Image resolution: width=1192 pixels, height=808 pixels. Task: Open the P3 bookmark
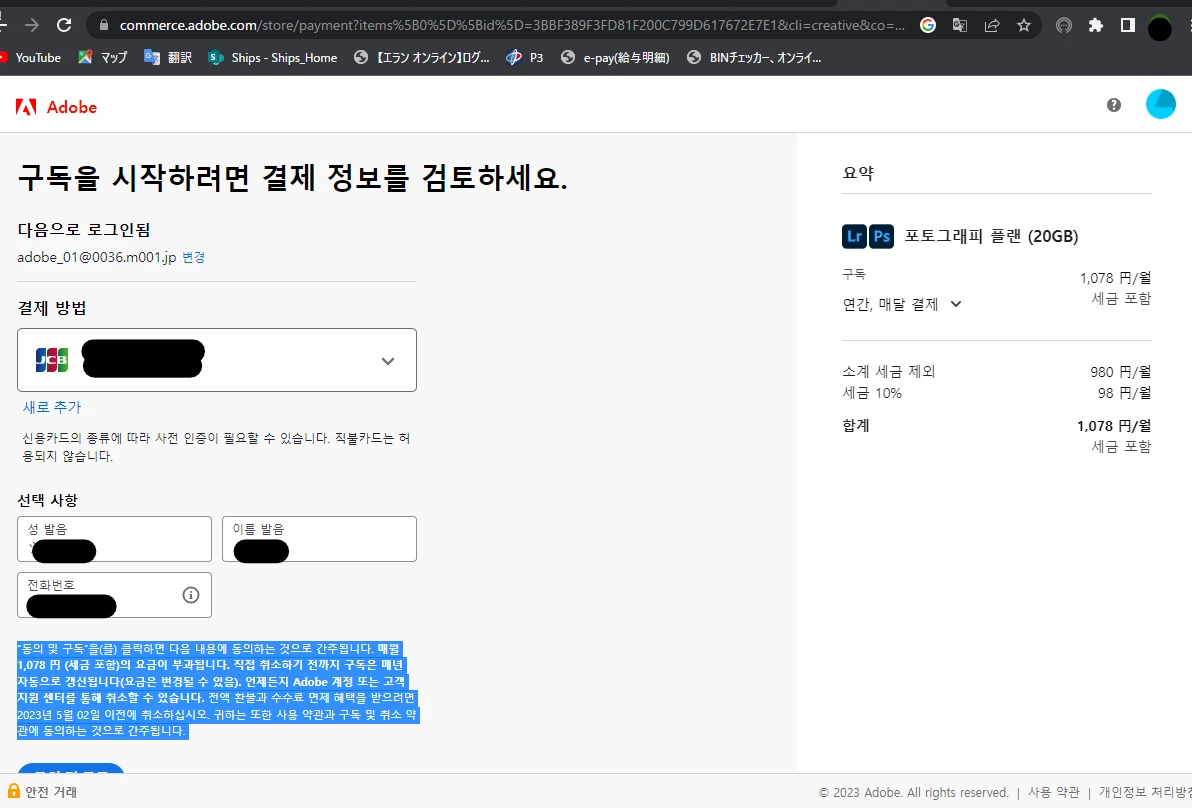coord(525,57)
